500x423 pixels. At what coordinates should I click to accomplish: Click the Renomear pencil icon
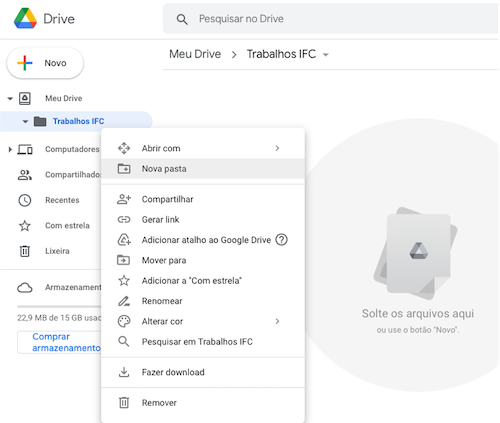point(124,301)
